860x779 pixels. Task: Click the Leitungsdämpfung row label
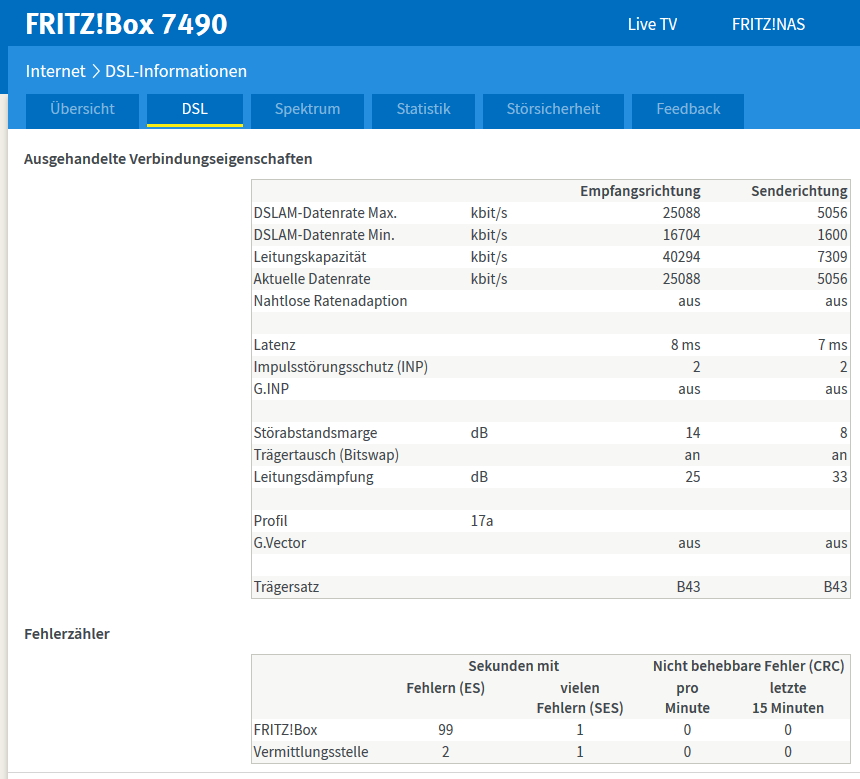(314, 477)
